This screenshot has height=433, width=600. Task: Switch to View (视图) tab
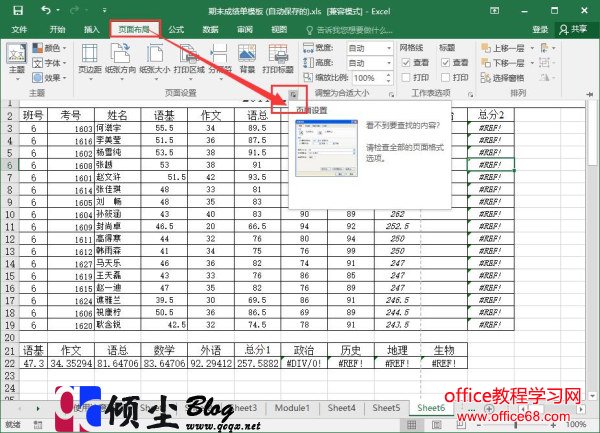tap(279, 29)
